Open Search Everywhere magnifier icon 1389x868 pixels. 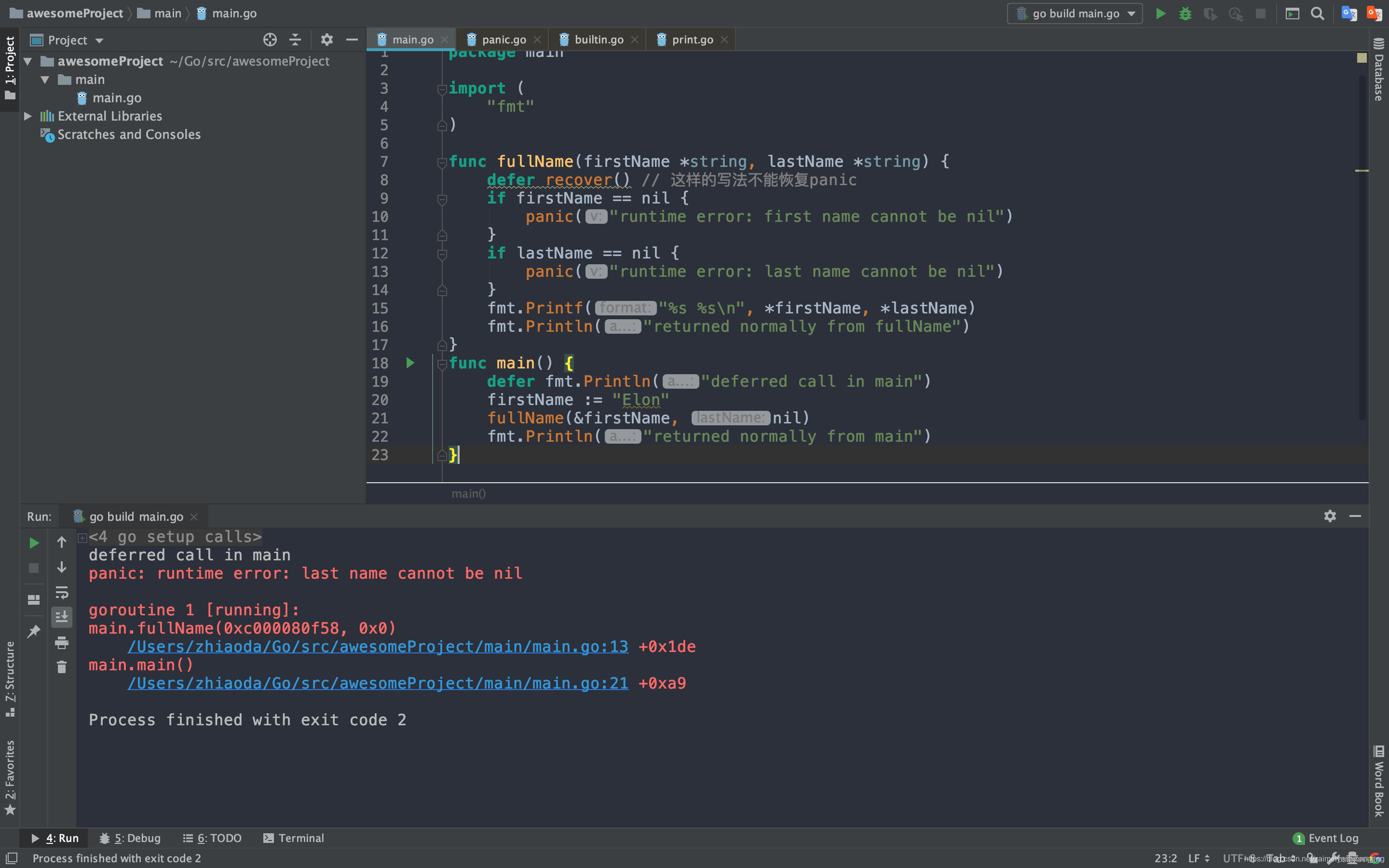[x=1317, y=13]
